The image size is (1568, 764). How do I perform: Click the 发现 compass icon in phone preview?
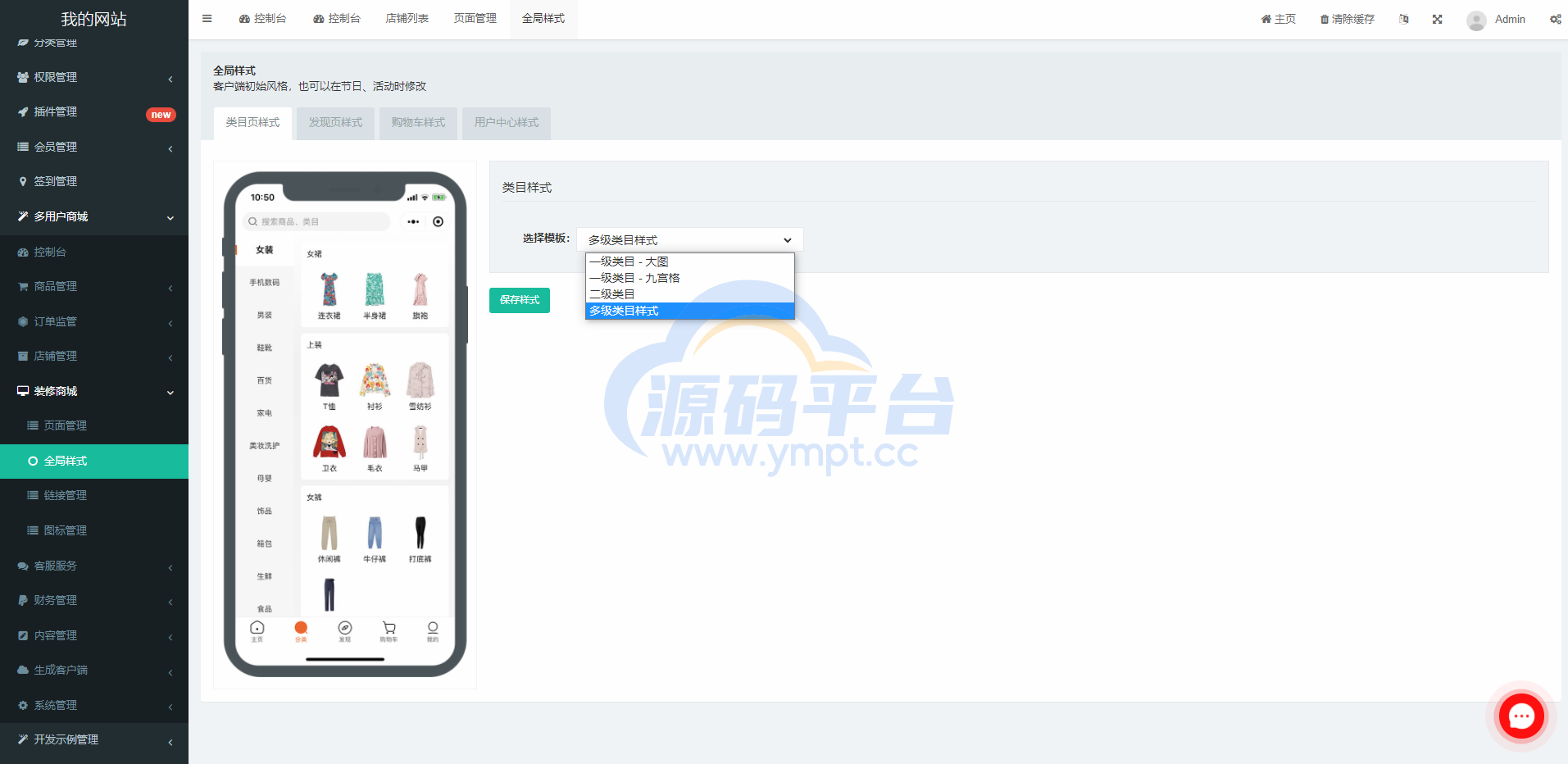345,630
